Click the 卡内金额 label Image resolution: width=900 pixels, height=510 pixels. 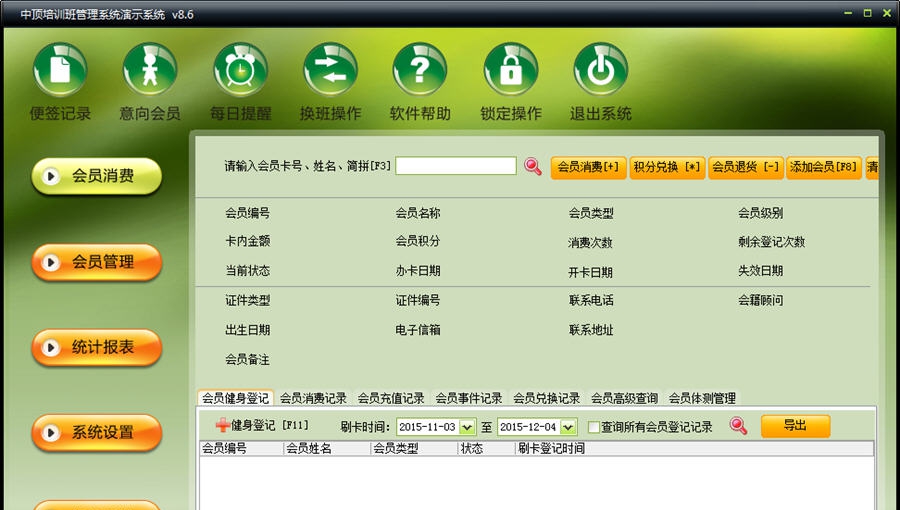click(x=247, y=242)
